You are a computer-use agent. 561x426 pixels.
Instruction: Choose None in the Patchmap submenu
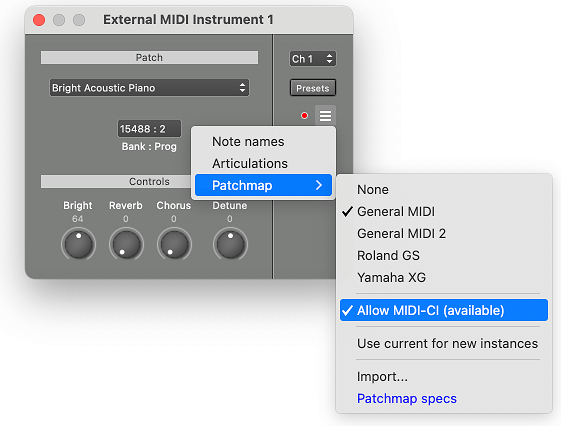tap(444, 190)
